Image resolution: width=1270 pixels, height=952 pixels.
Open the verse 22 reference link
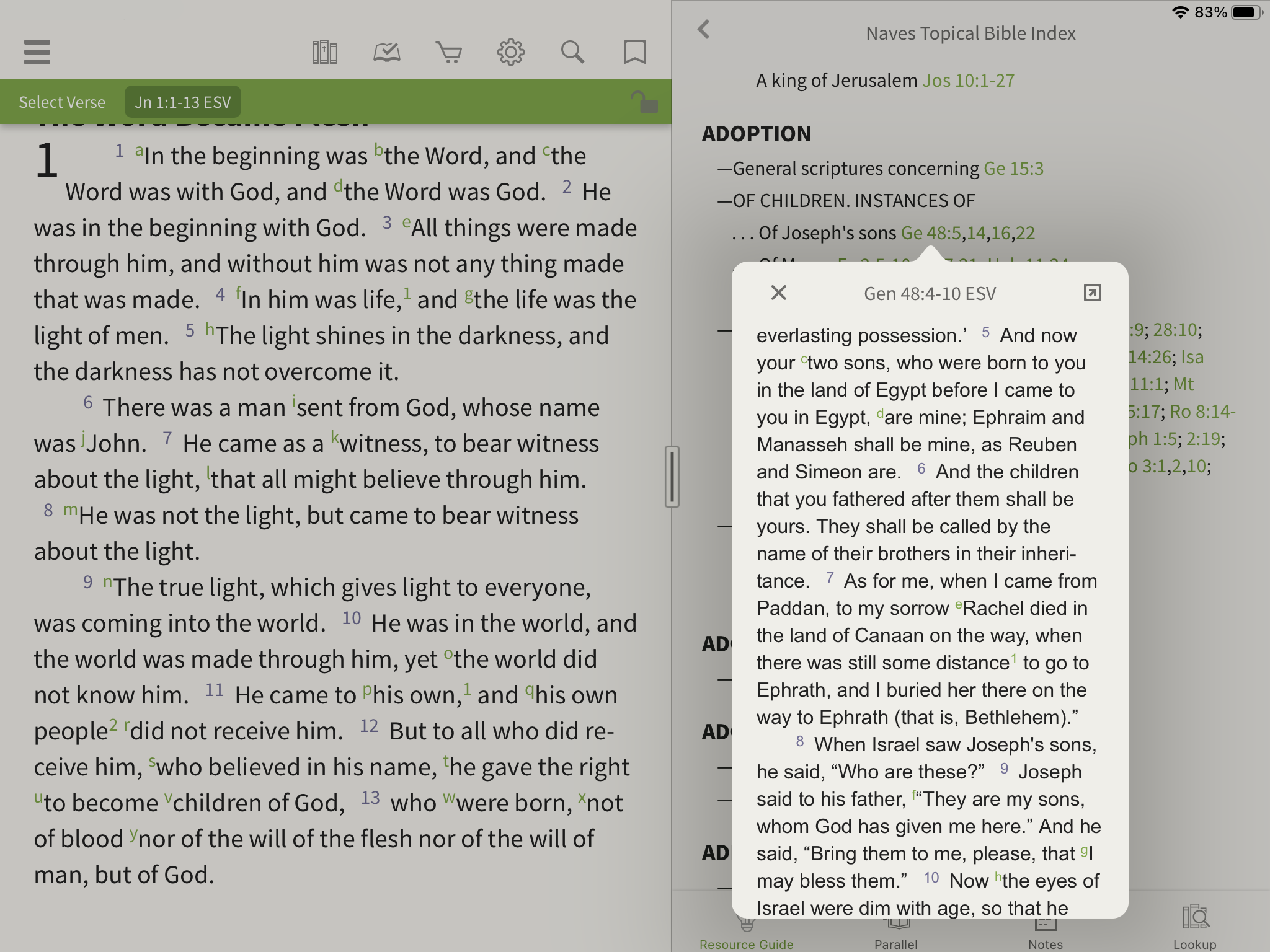click(x=1026, y=233)
